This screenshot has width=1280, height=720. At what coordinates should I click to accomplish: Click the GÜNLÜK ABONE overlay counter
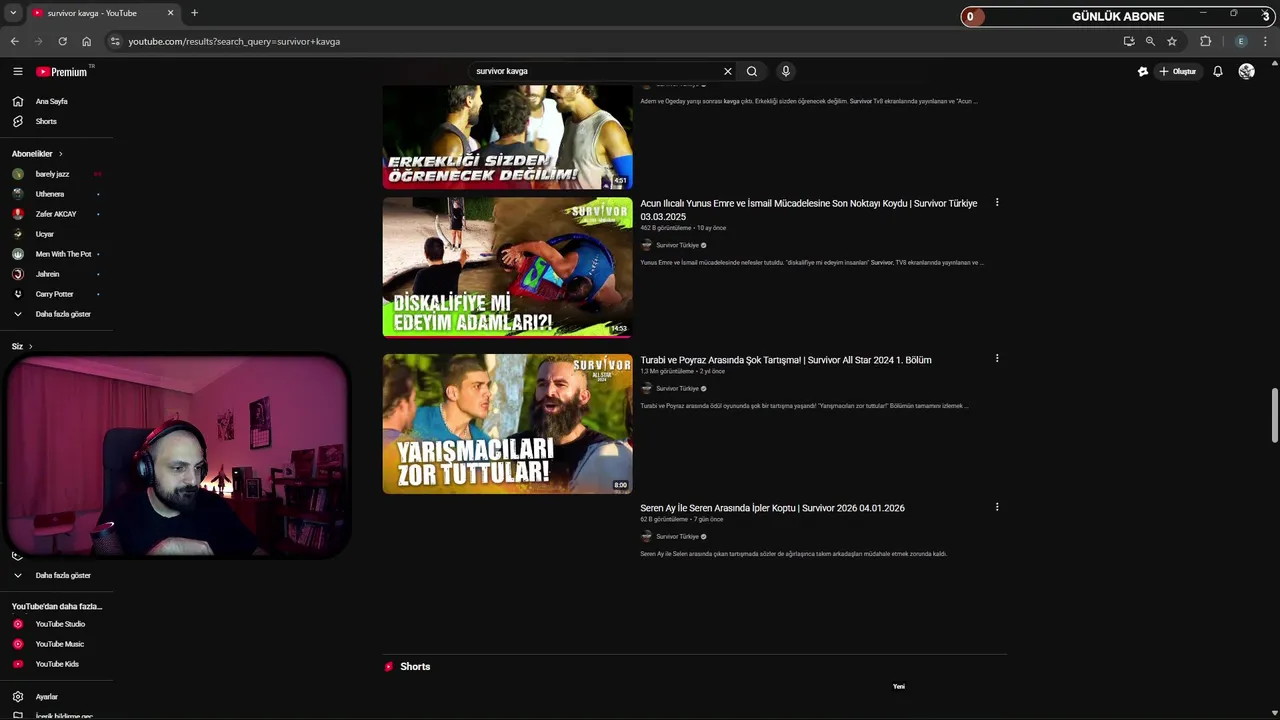tap(1118, 16)
